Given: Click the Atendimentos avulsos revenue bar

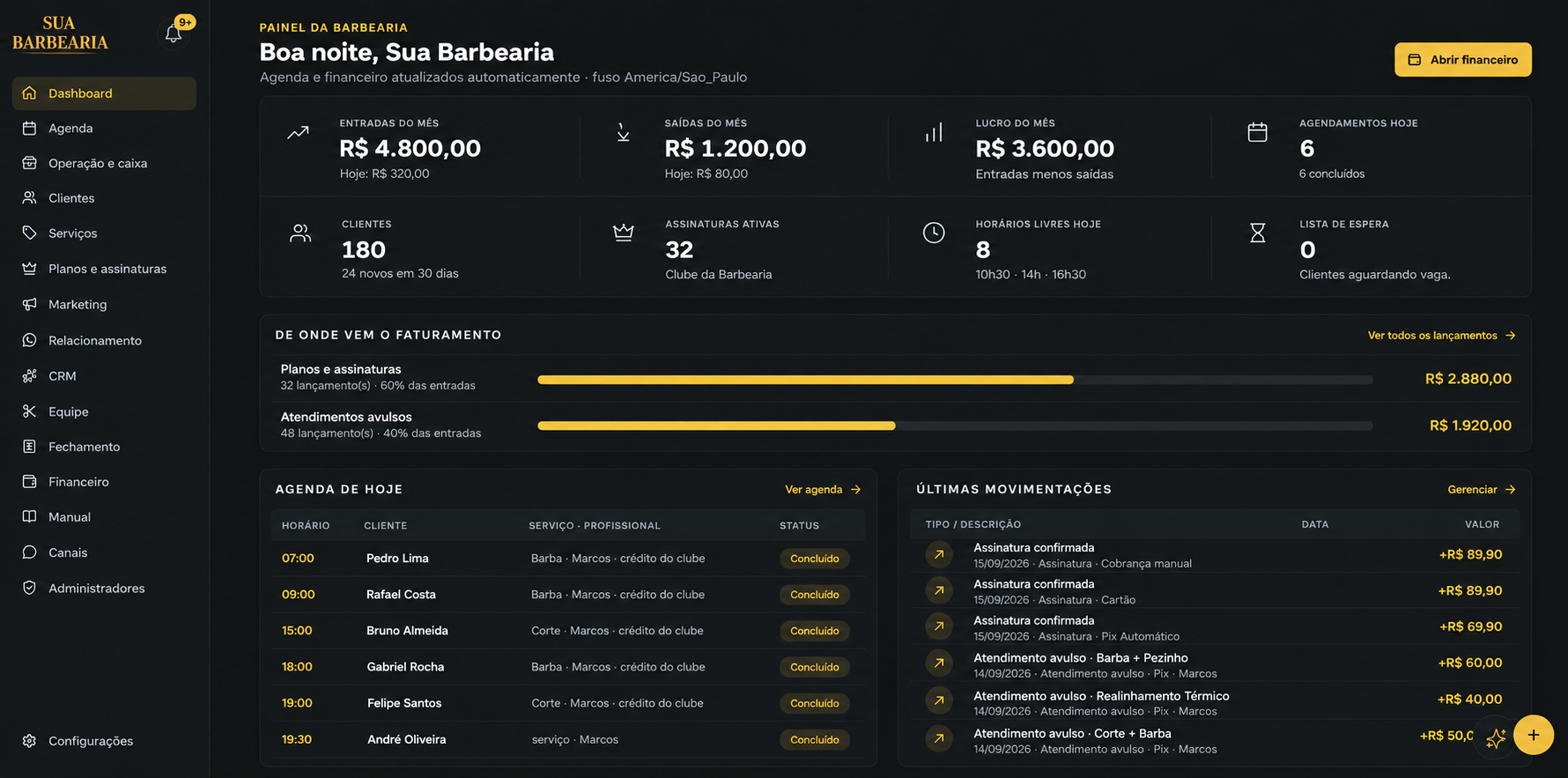Looking at the screenshot, I should [955, 426].
